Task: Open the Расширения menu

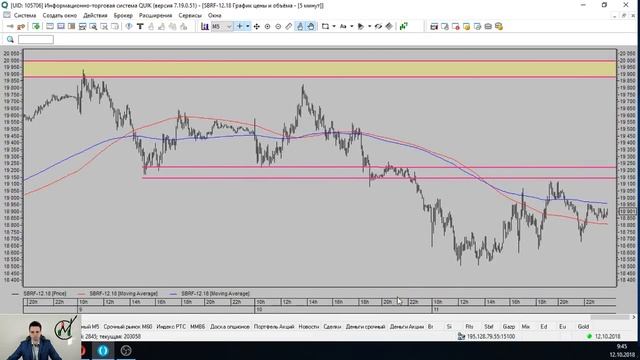Action: pos(156,15)
